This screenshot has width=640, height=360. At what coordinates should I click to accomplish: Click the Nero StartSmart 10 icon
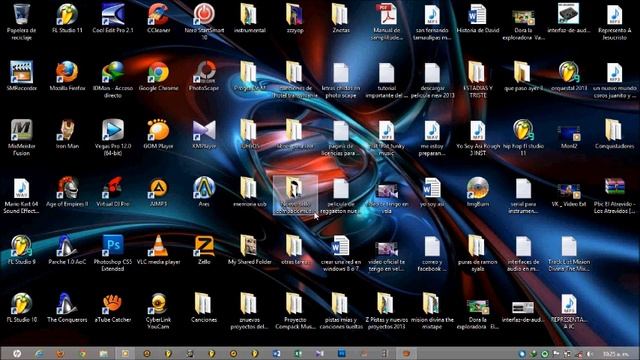204,22
